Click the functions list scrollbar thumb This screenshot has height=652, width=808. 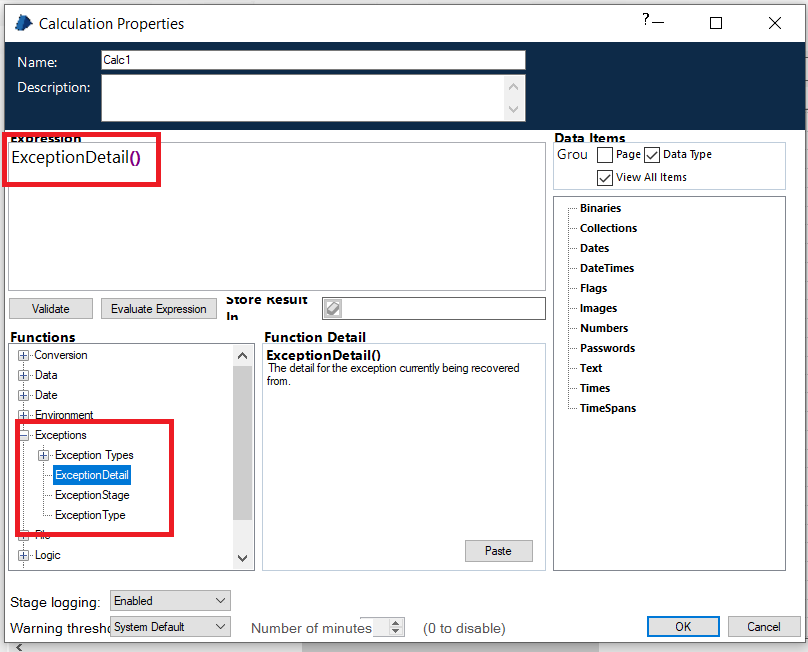[242, 443]
